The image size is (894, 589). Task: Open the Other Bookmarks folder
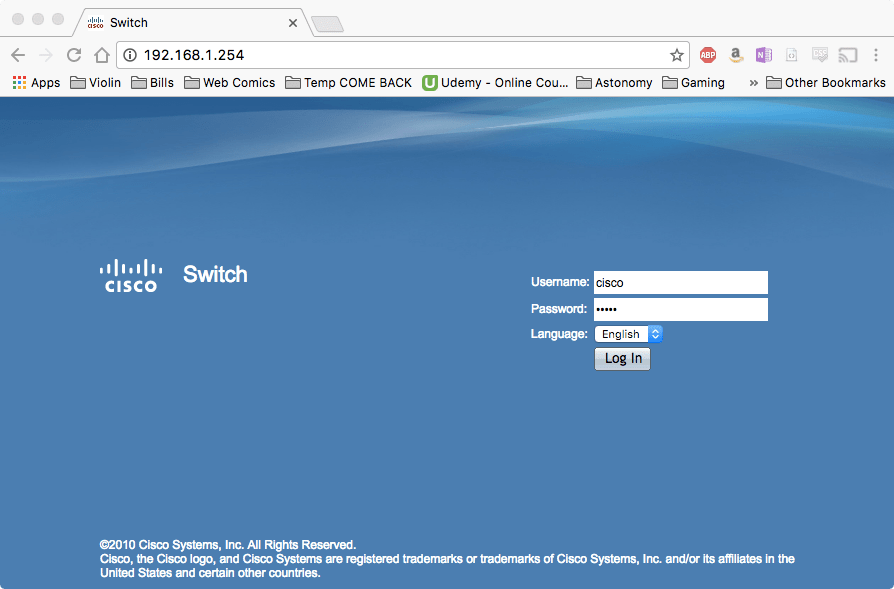826,83
